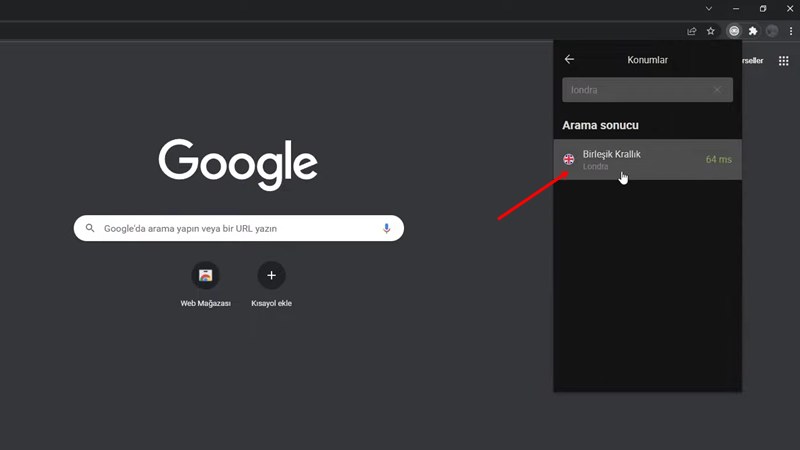Focus the londra location search box
Screen dimensions: 800x450
[647, 90]
